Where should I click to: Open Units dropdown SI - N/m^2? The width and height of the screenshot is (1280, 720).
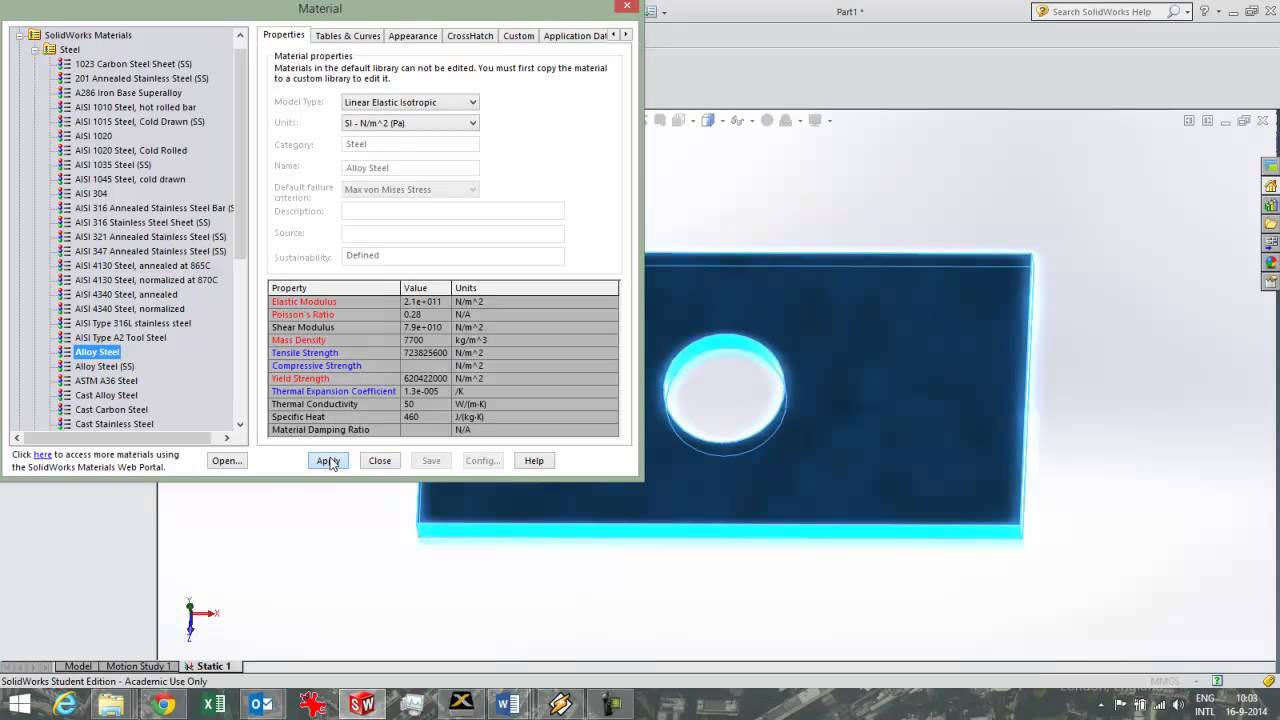410,123
